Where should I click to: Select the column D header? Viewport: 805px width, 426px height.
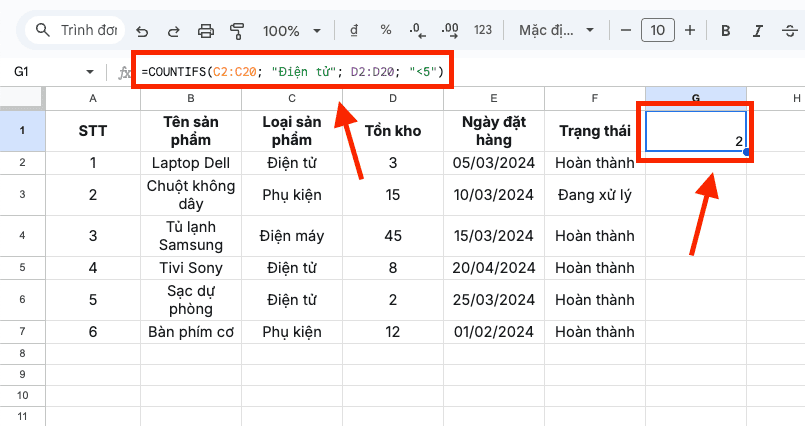point(393,98)
